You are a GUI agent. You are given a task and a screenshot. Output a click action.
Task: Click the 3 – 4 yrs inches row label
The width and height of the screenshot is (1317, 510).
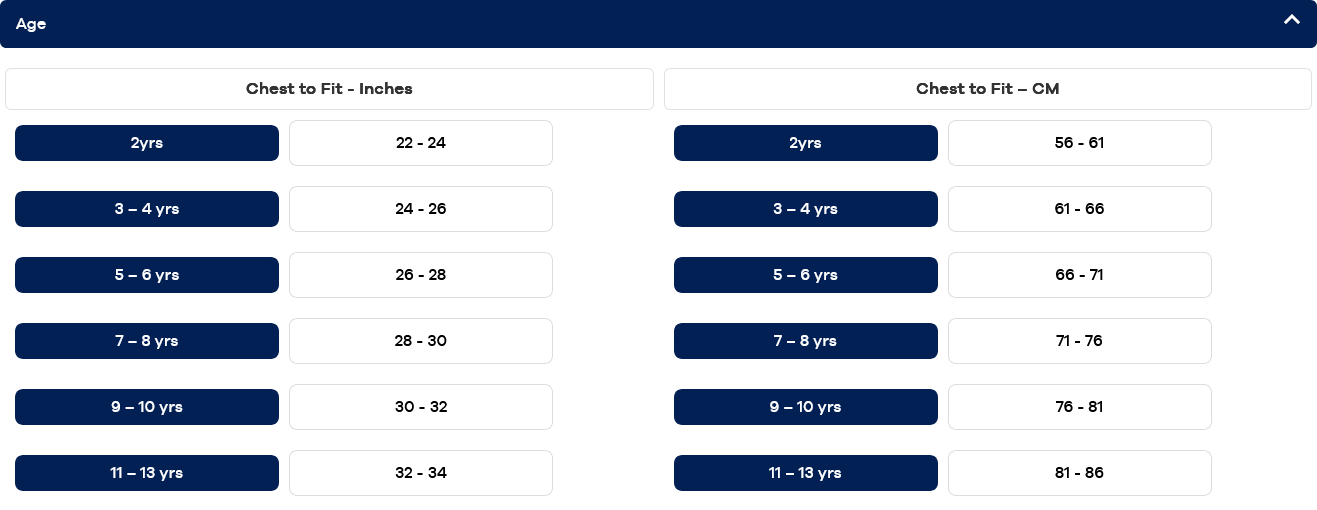pyautogui.click(x=147, y=209)
